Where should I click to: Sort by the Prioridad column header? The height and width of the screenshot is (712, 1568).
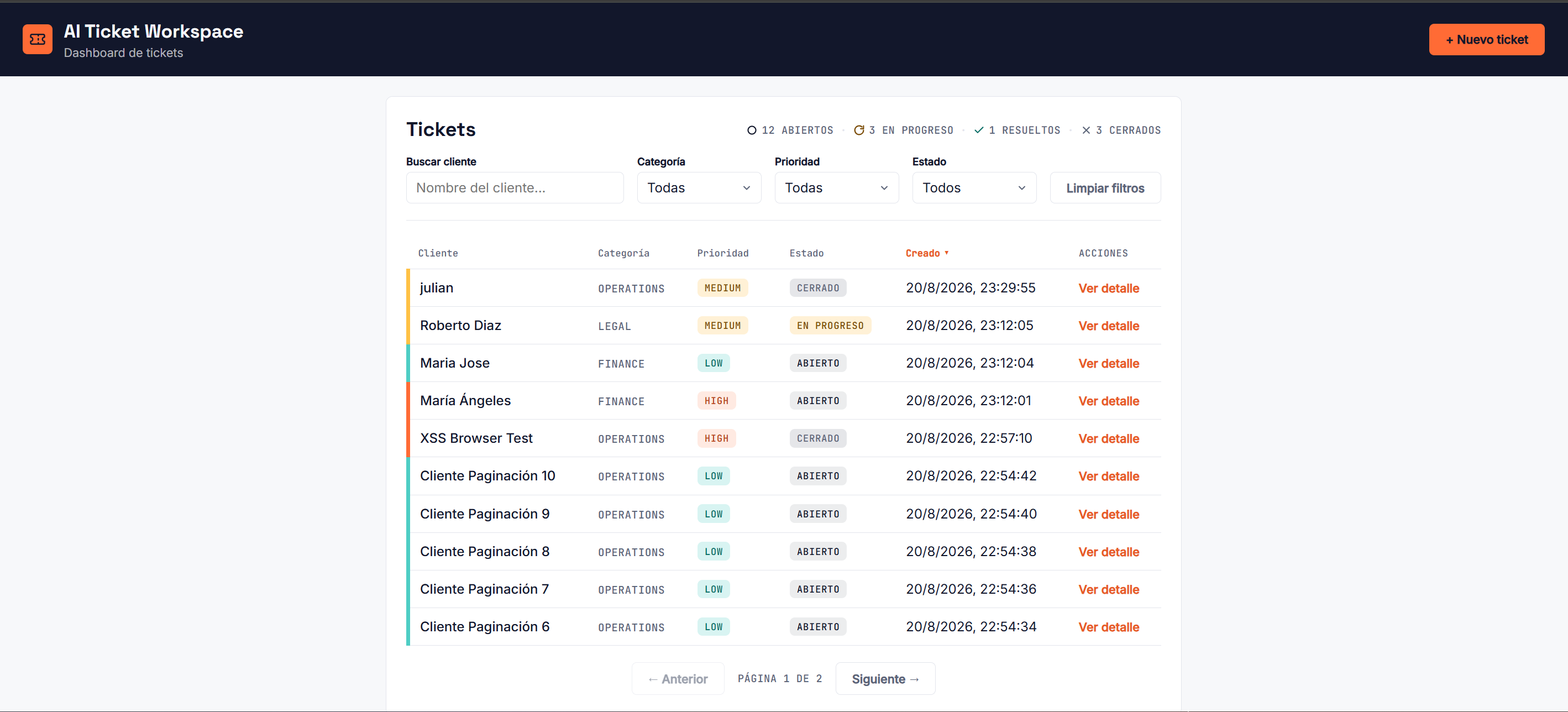pos(722,253)
